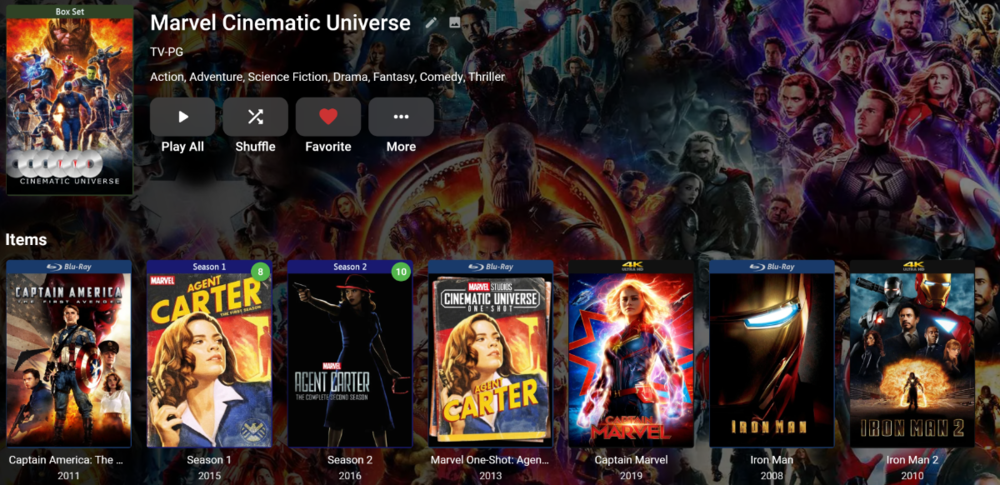Click the green 10 unplayed badge
This screenshot has height=485, width=1000.
tap(401, 272)
